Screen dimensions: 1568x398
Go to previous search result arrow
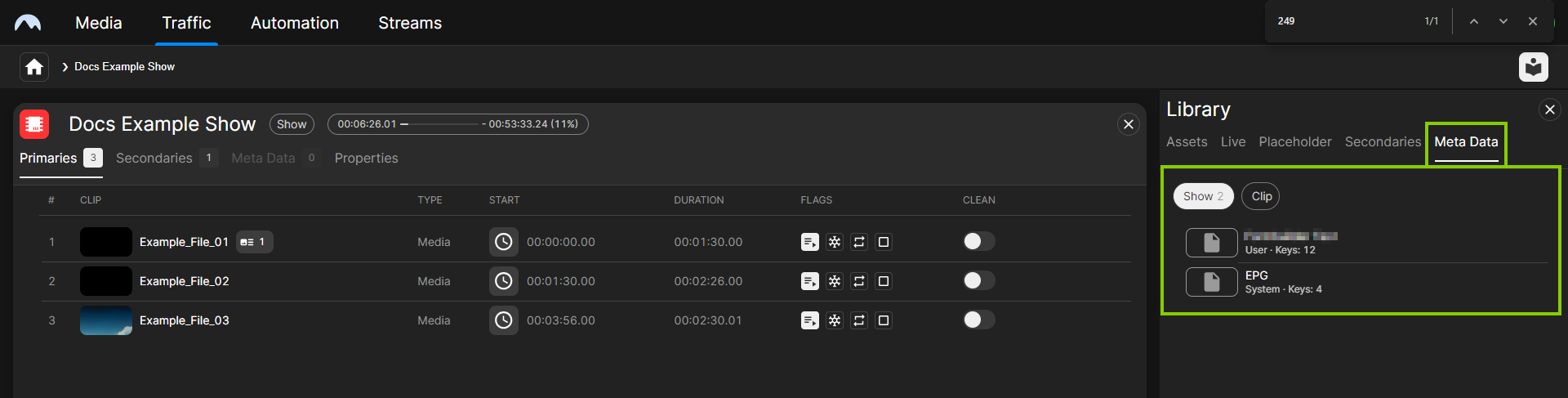[1473, 21]
